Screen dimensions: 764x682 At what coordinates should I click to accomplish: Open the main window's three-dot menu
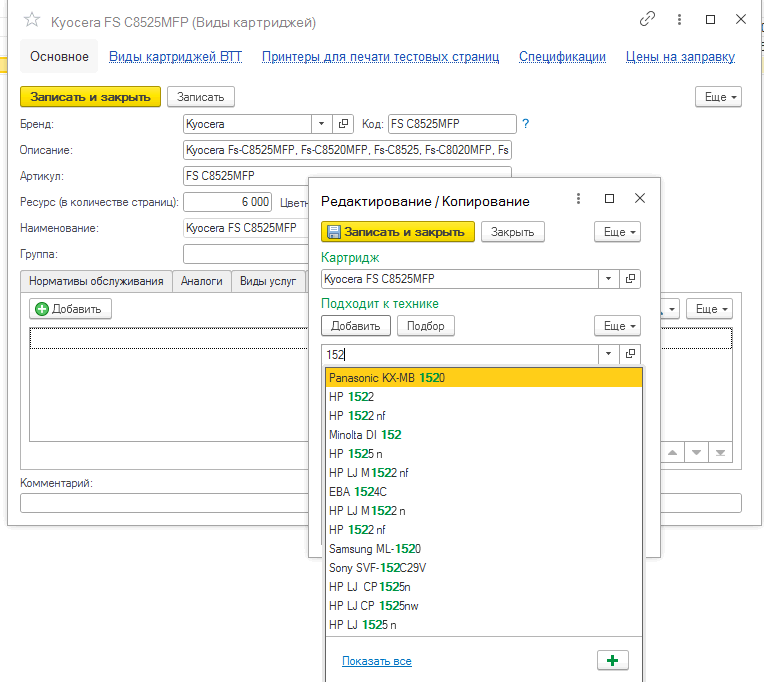click(679, 19)
